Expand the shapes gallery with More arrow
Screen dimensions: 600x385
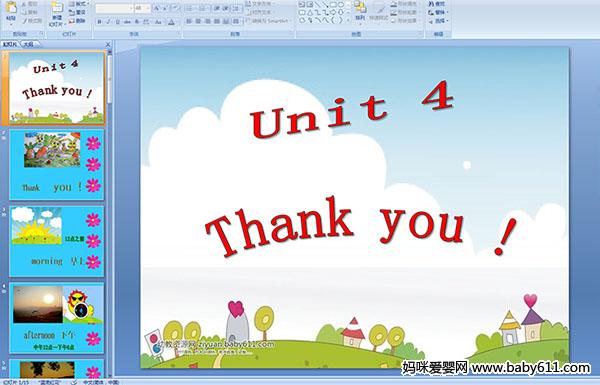pyautogui.click(x=349, y=21)
